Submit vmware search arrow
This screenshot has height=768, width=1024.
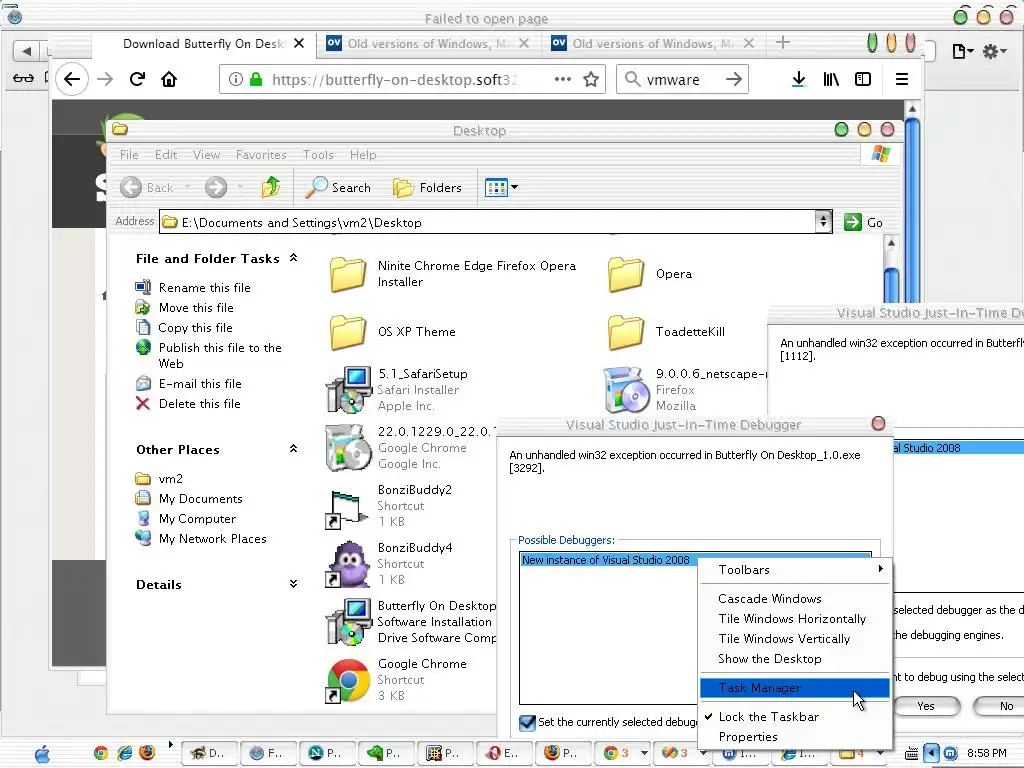pyautogui.click(x=734, y=79)
